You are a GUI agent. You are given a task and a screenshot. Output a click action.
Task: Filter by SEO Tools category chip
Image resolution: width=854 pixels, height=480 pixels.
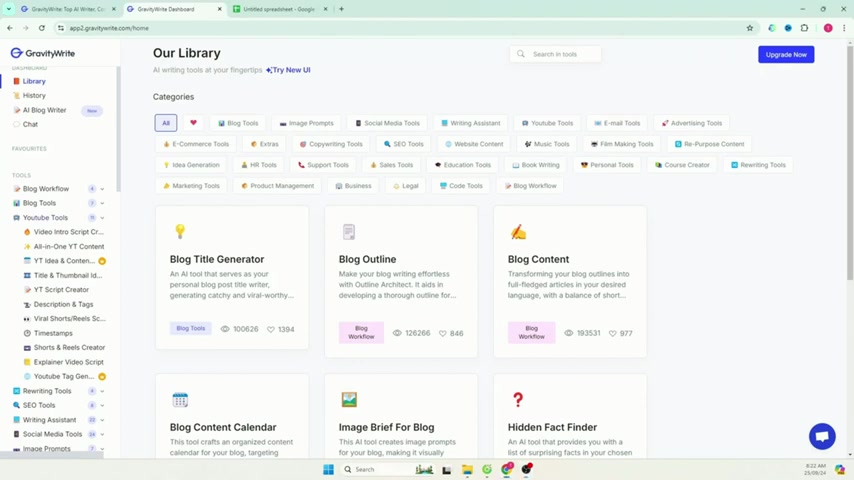pyautogui.click(x=404, y=144)
